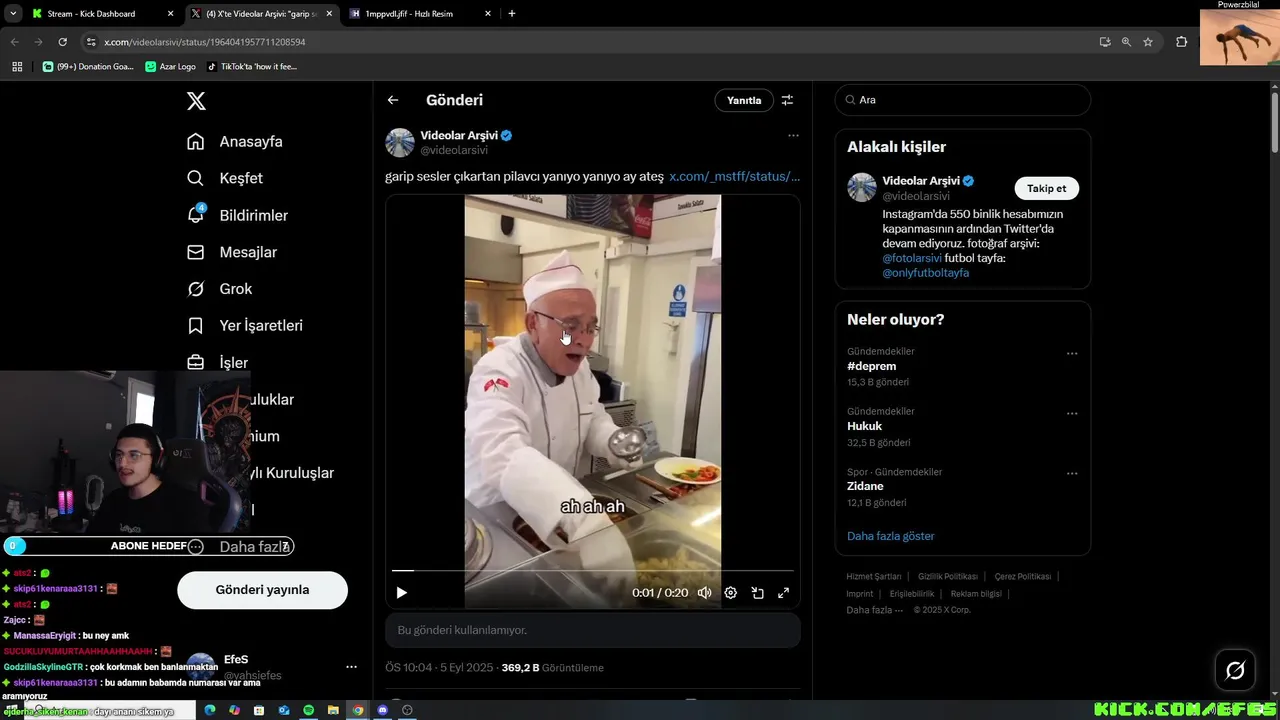Open more options for Hukuk trend

point(1072,413)
